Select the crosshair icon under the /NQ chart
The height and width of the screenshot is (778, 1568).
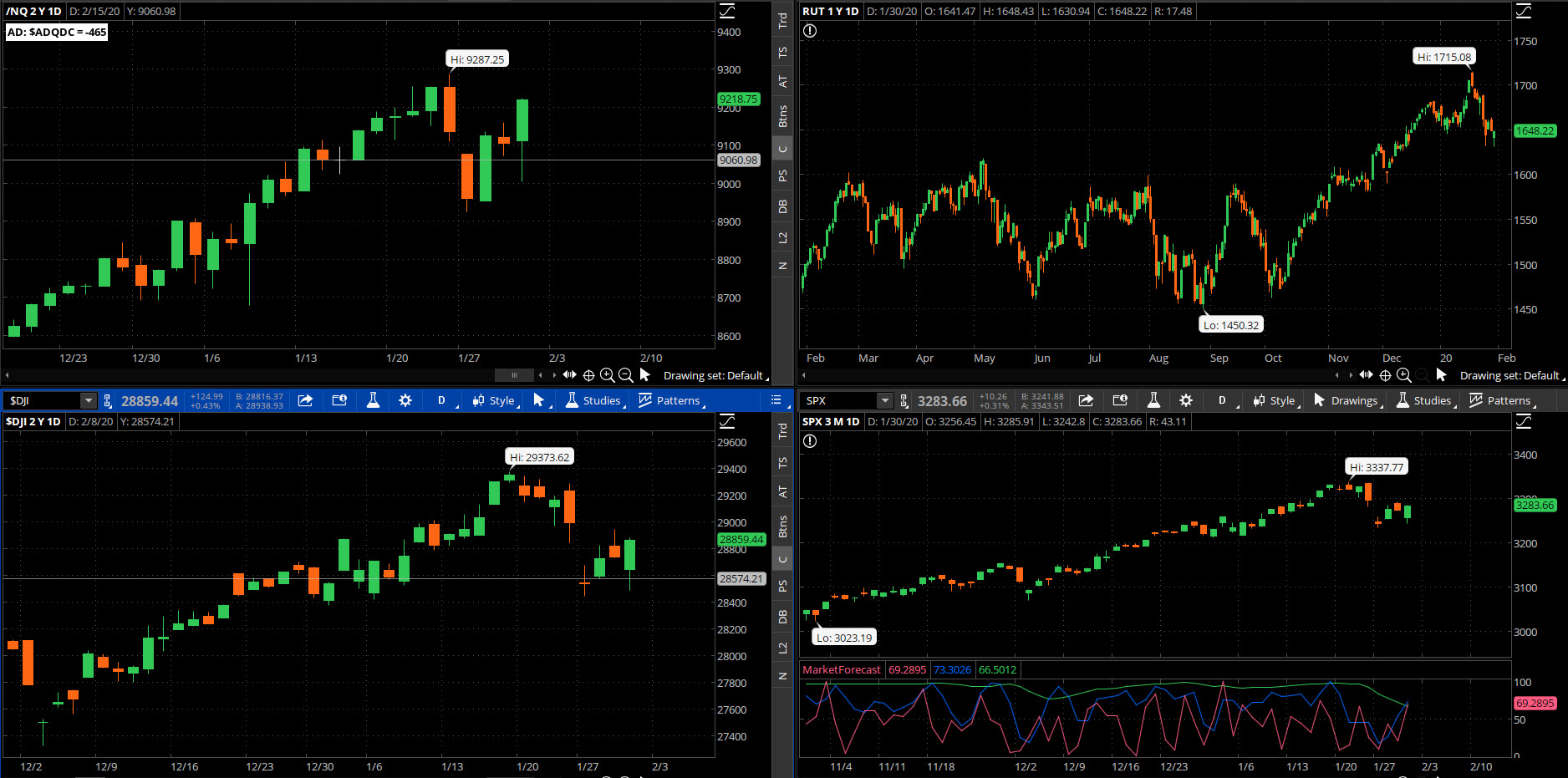588,375
